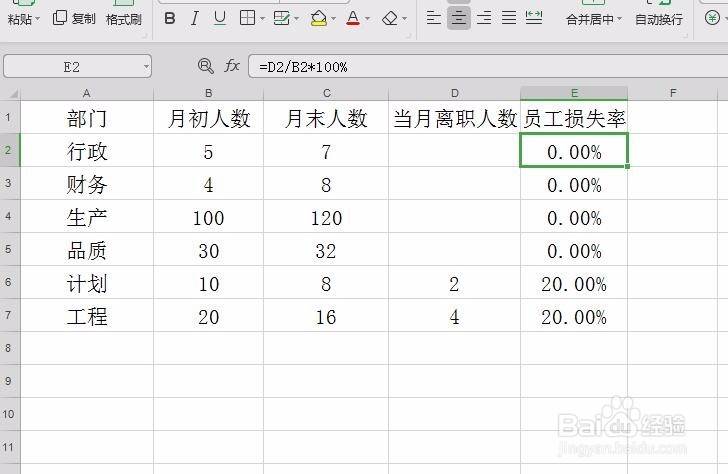The width and height of the screenshot is (728, 474).
Task: Select column D header
Action: tap(455, 93)
